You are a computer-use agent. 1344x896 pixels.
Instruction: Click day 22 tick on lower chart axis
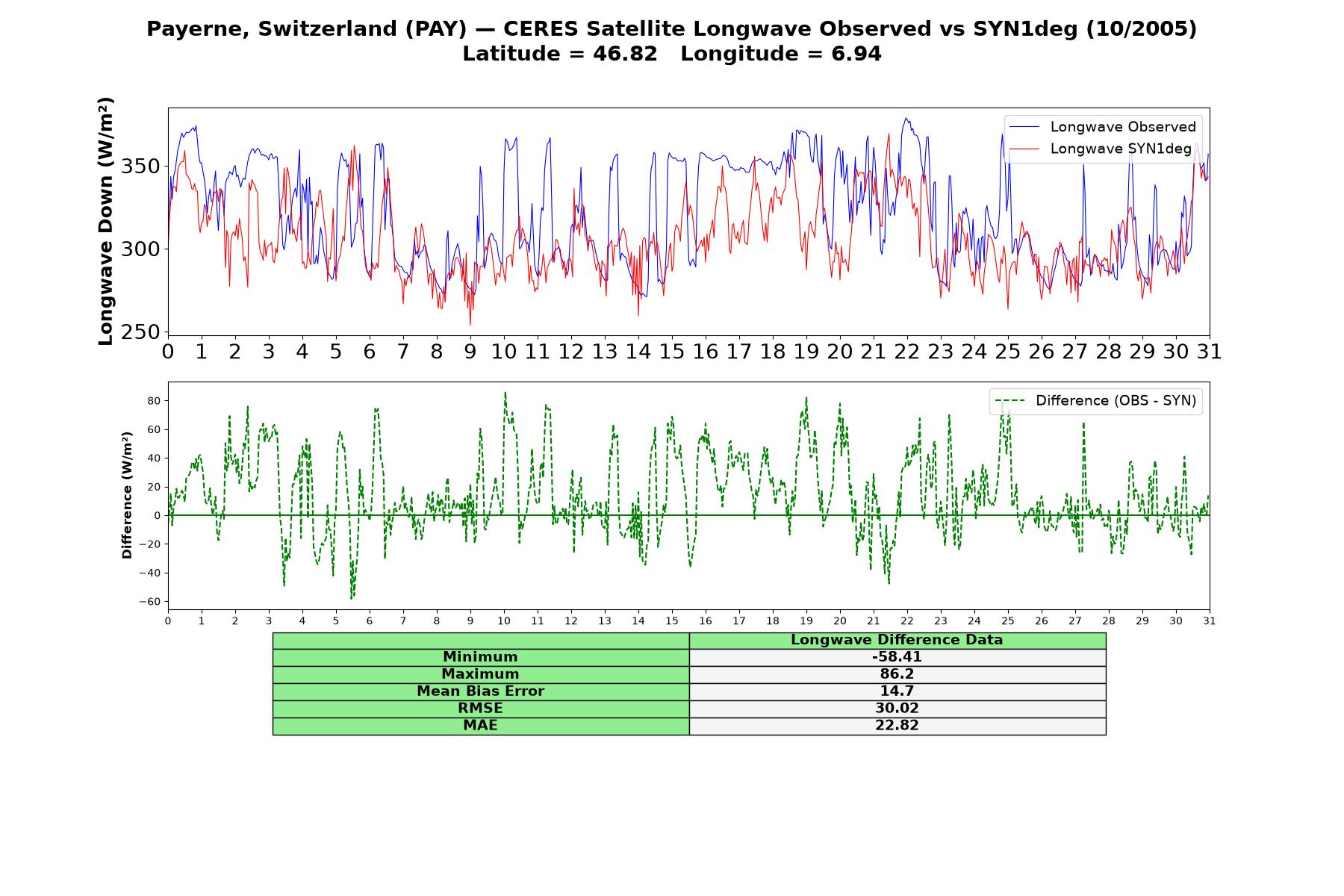pyautogui.click(x=906, y=620)
